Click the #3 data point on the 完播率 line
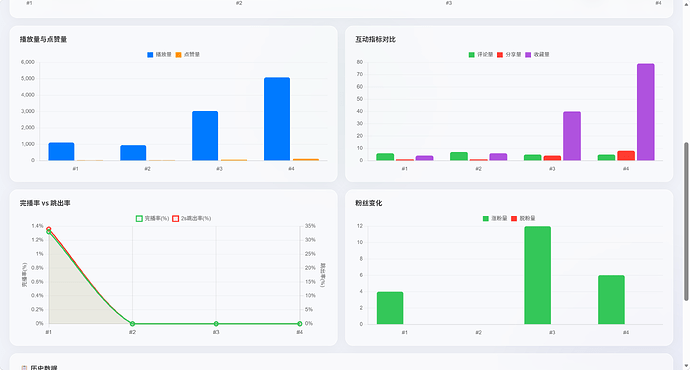This screenshot has height=370, width=690. (216, 324)
